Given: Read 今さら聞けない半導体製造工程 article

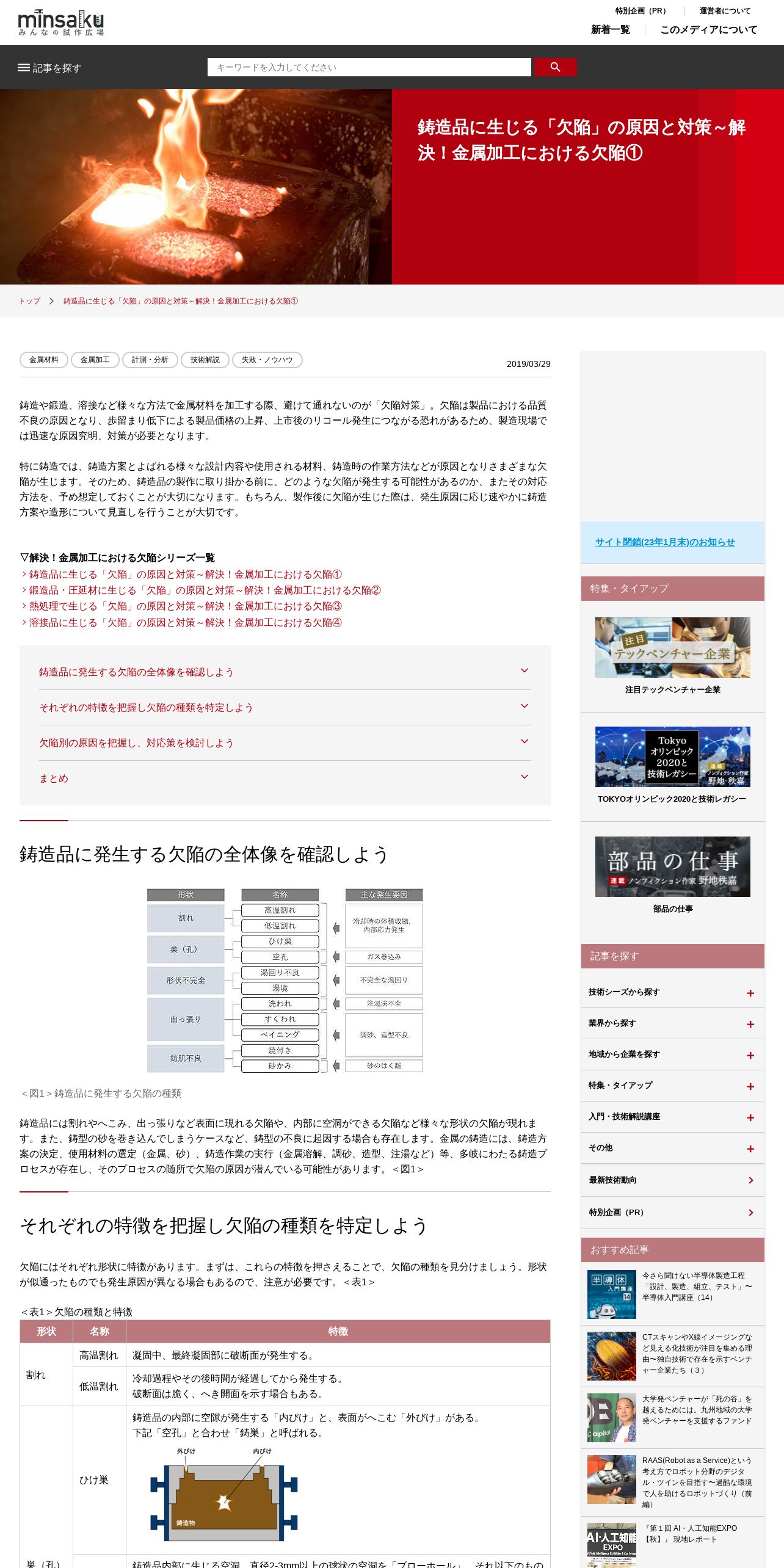Looking at the screenshot, I should (697, 1287).
